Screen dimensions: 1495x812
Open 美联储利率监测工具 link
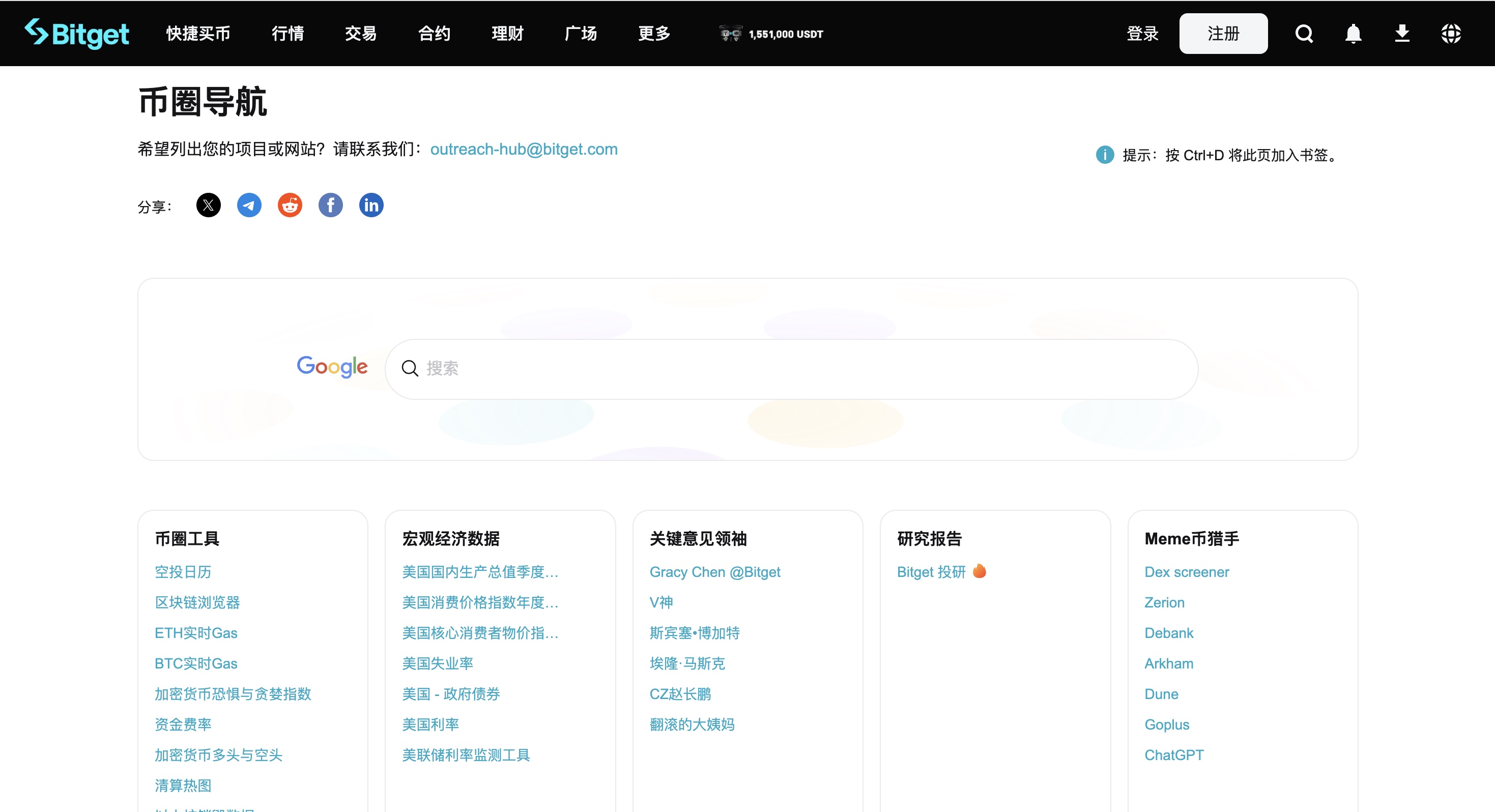[x=466, y=755]
